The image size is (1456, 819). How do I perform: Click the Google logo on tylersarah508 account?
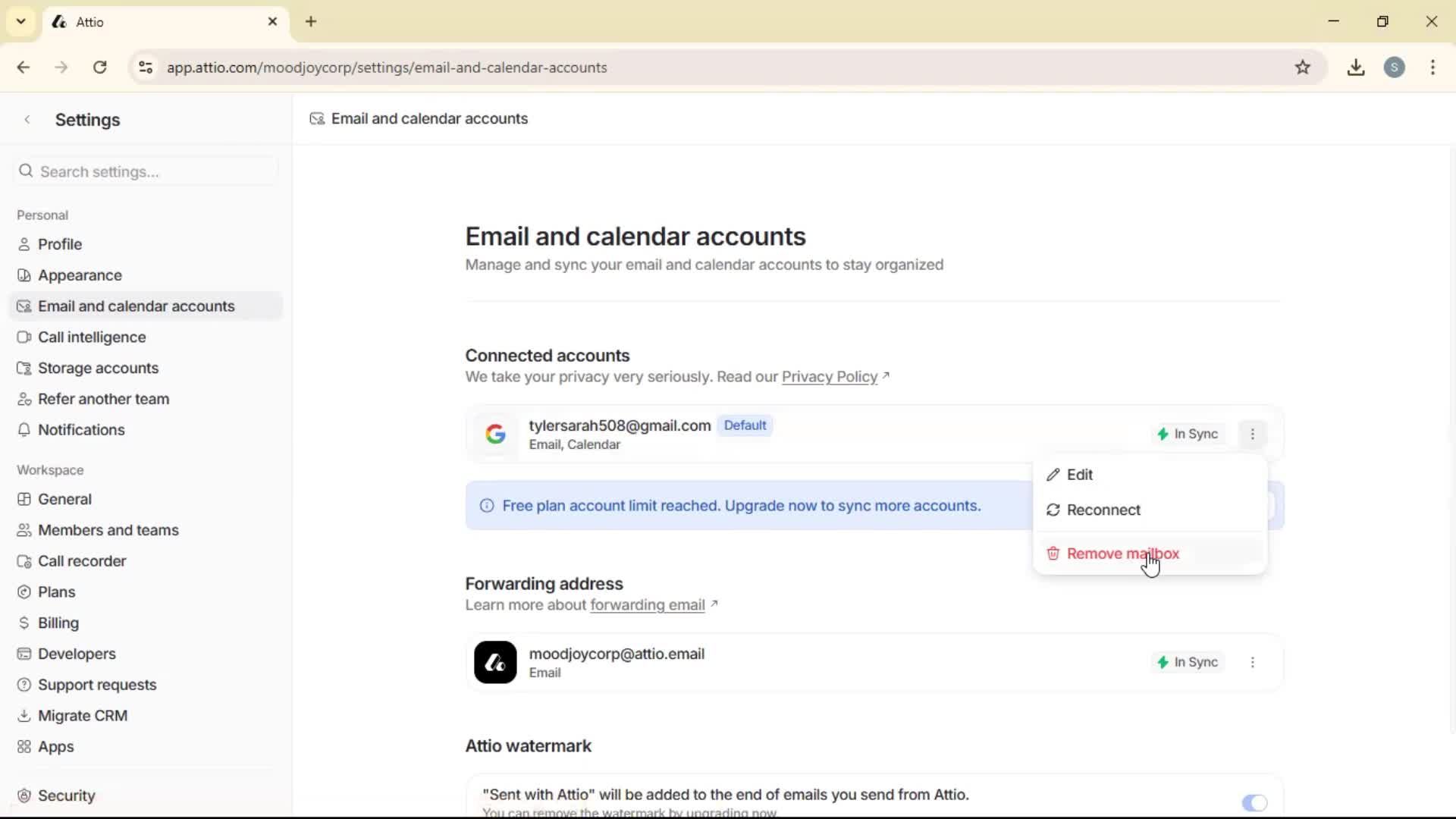pos(495,434)
